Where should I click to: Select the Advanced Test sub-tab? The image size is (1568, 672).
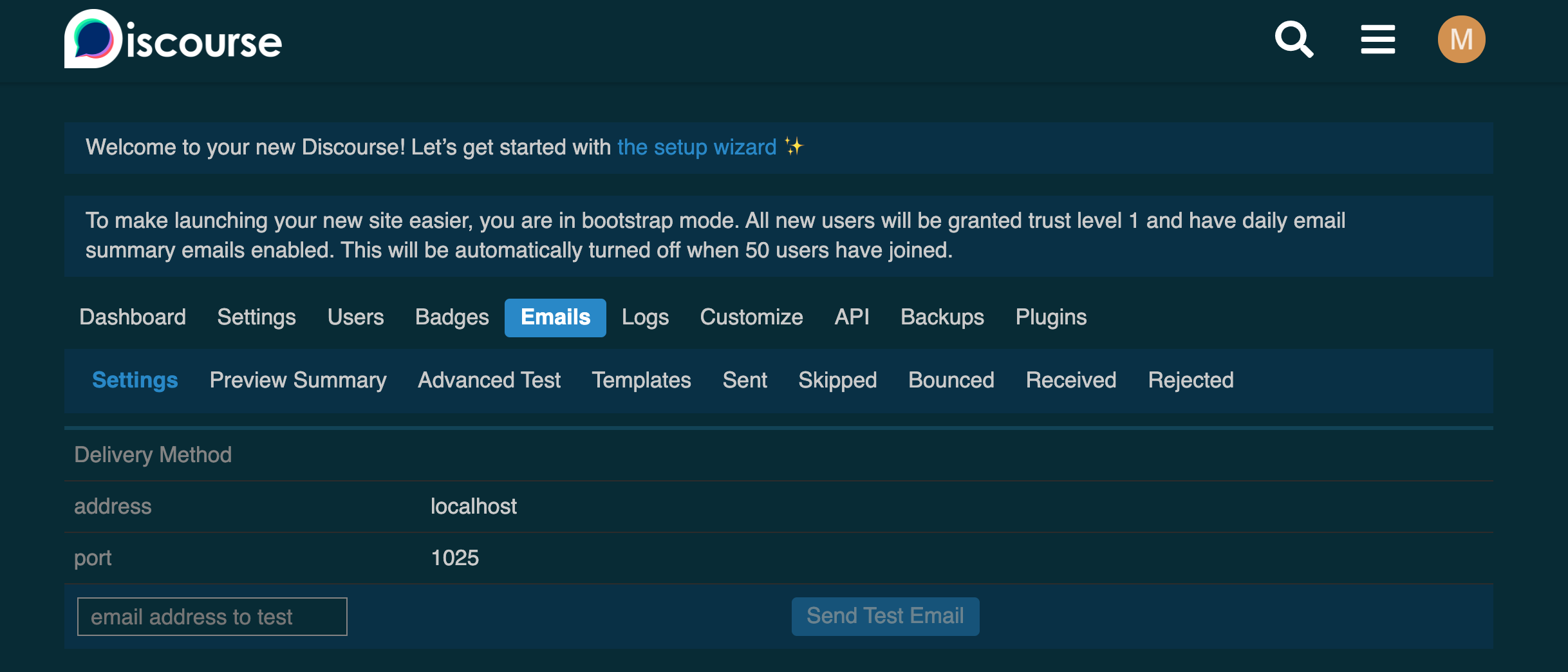[x=489, y=380]
